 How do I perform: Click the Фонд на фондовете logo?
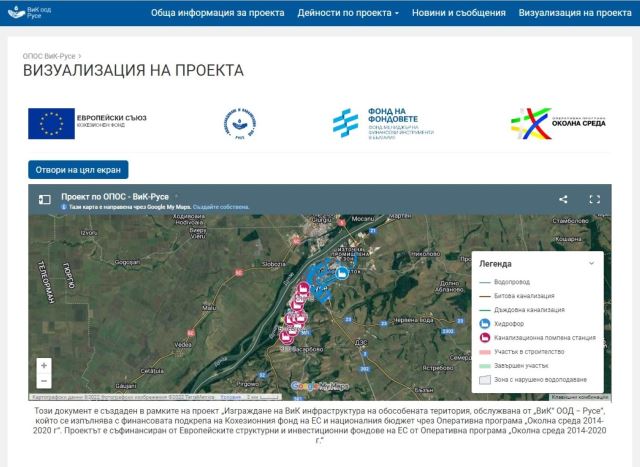click(x=383, y=124)
